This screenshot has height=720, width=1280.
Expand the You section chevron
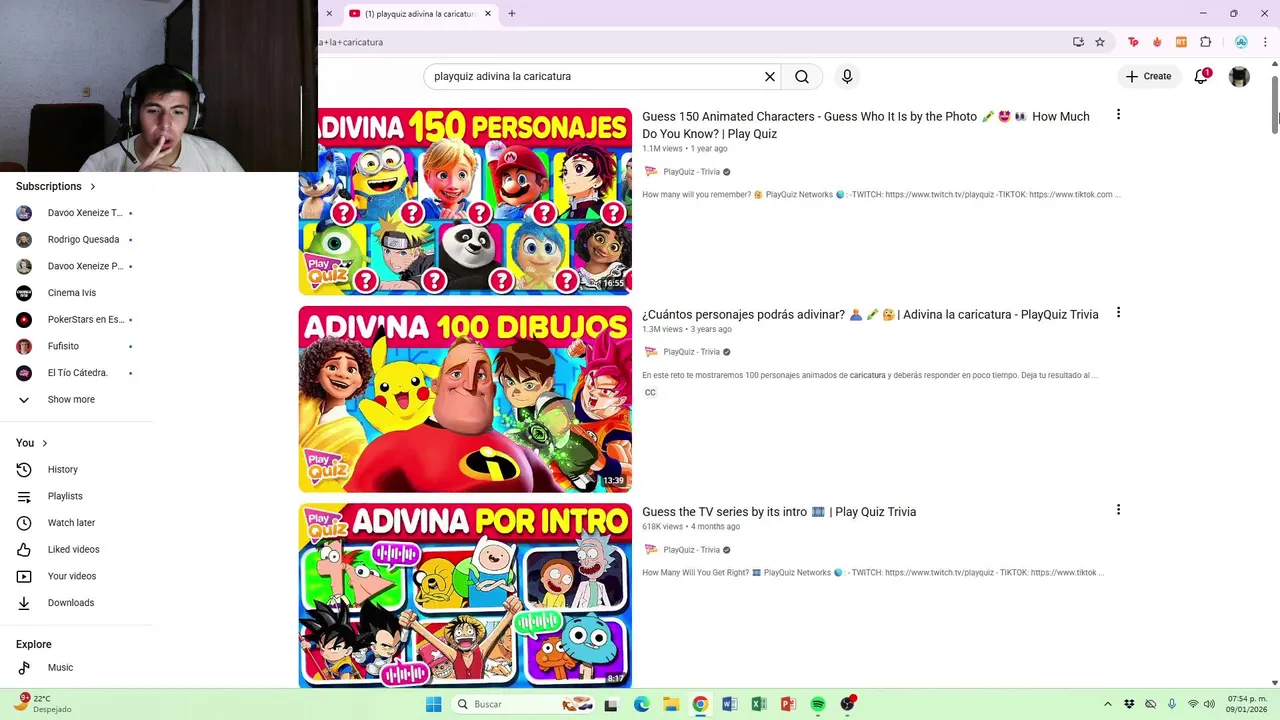pos(44,443)
